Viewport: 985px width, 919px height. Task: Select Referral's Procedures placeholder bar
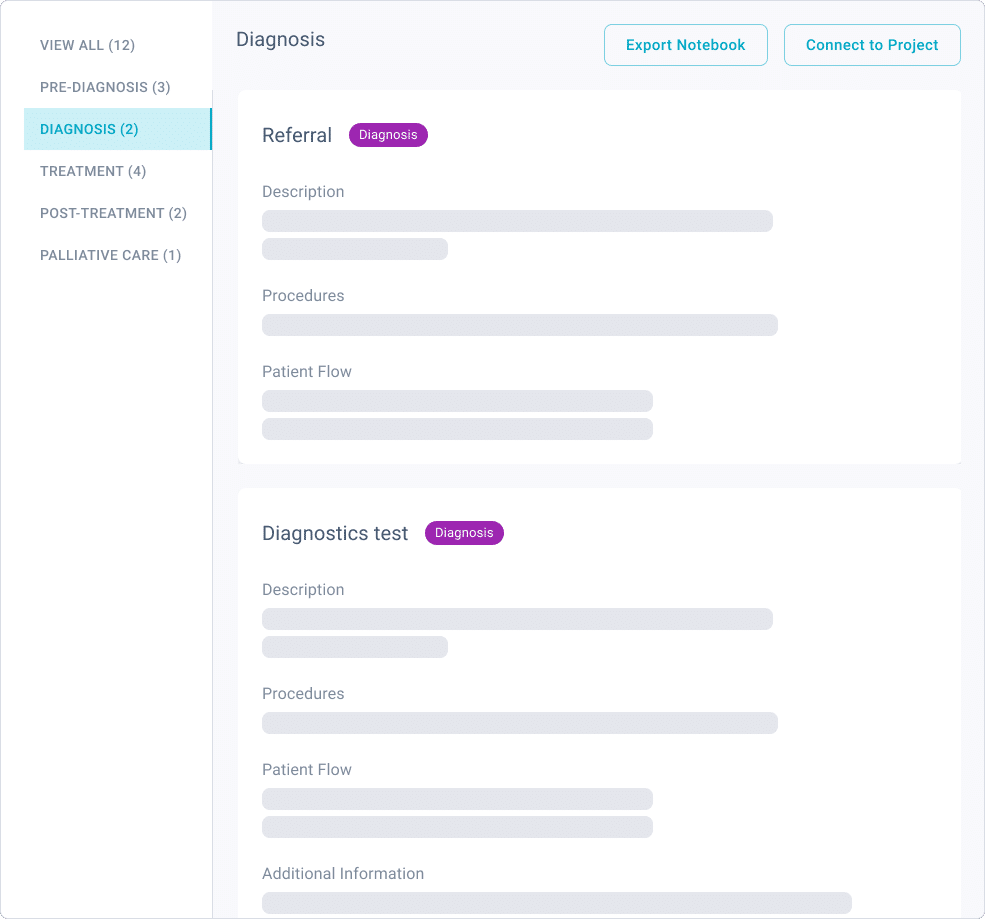click(x=520, y=325)
